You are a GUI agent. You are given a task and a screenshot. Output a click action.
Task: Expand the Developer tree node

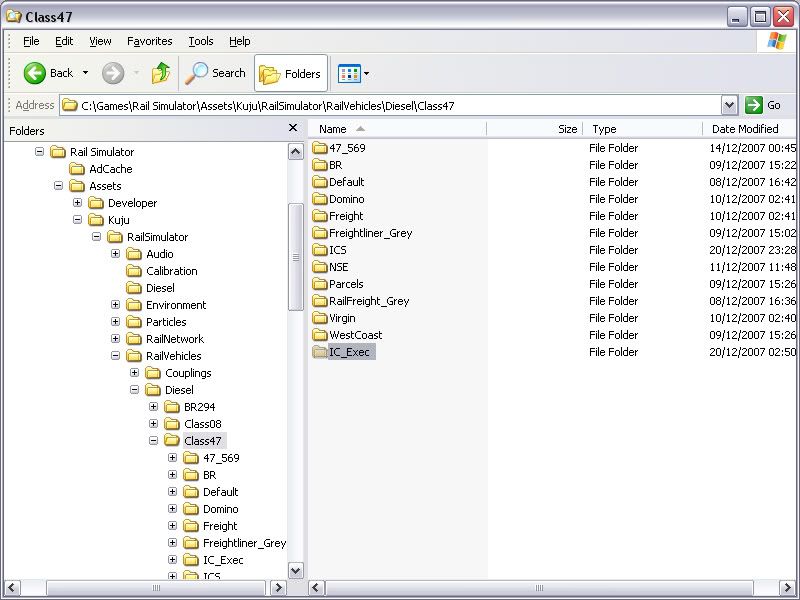[77, 203]
